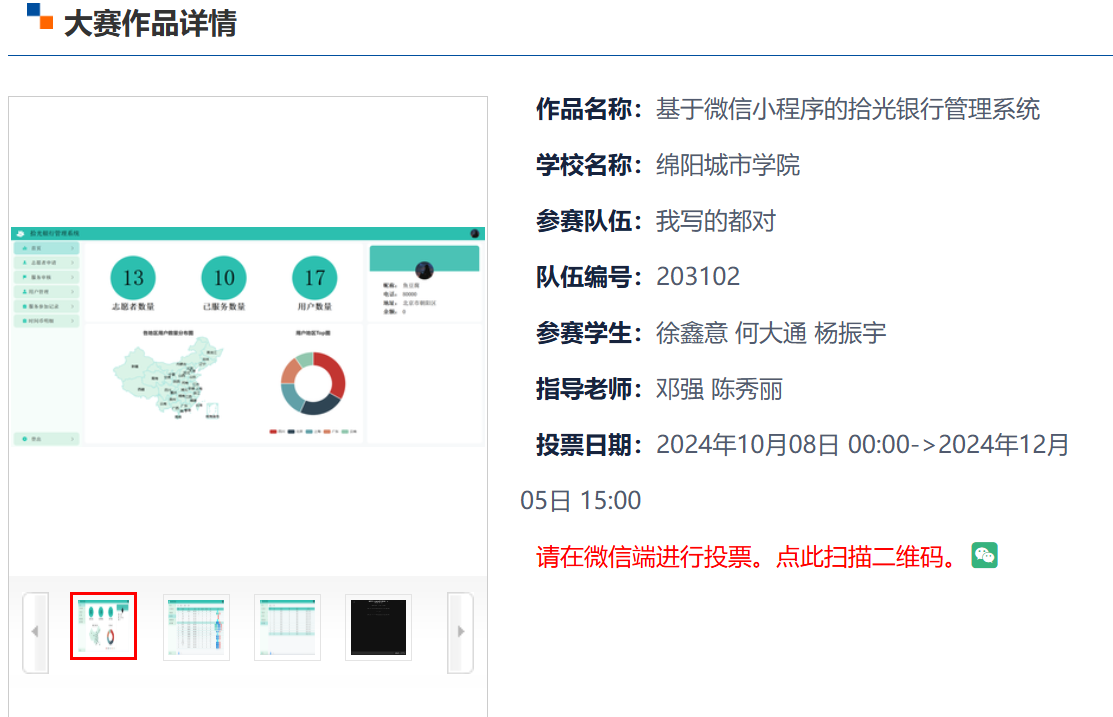The height and width of the screenshot is (717, 1113).
Task: Expand the 用户管理 sidebar entry in preview
Action: (46, 292)
